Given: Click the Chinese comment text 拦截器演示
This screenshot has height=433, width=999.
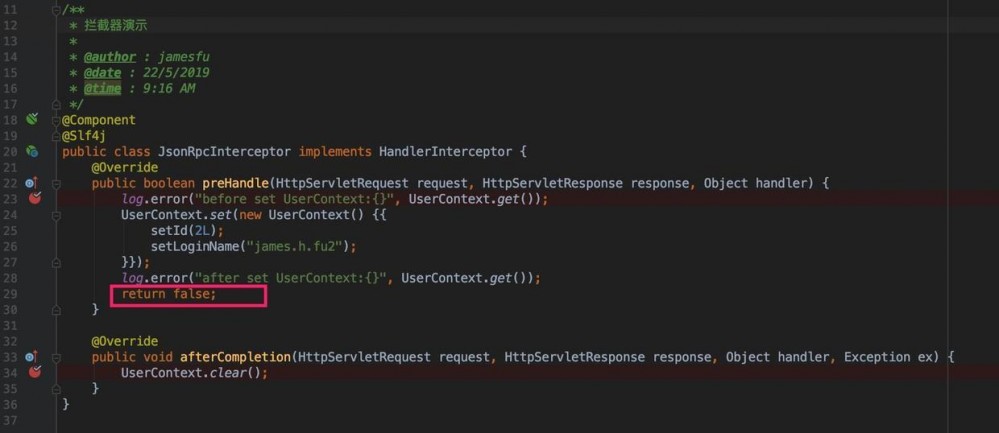Looking at the screenshot, I should (117, 25).
